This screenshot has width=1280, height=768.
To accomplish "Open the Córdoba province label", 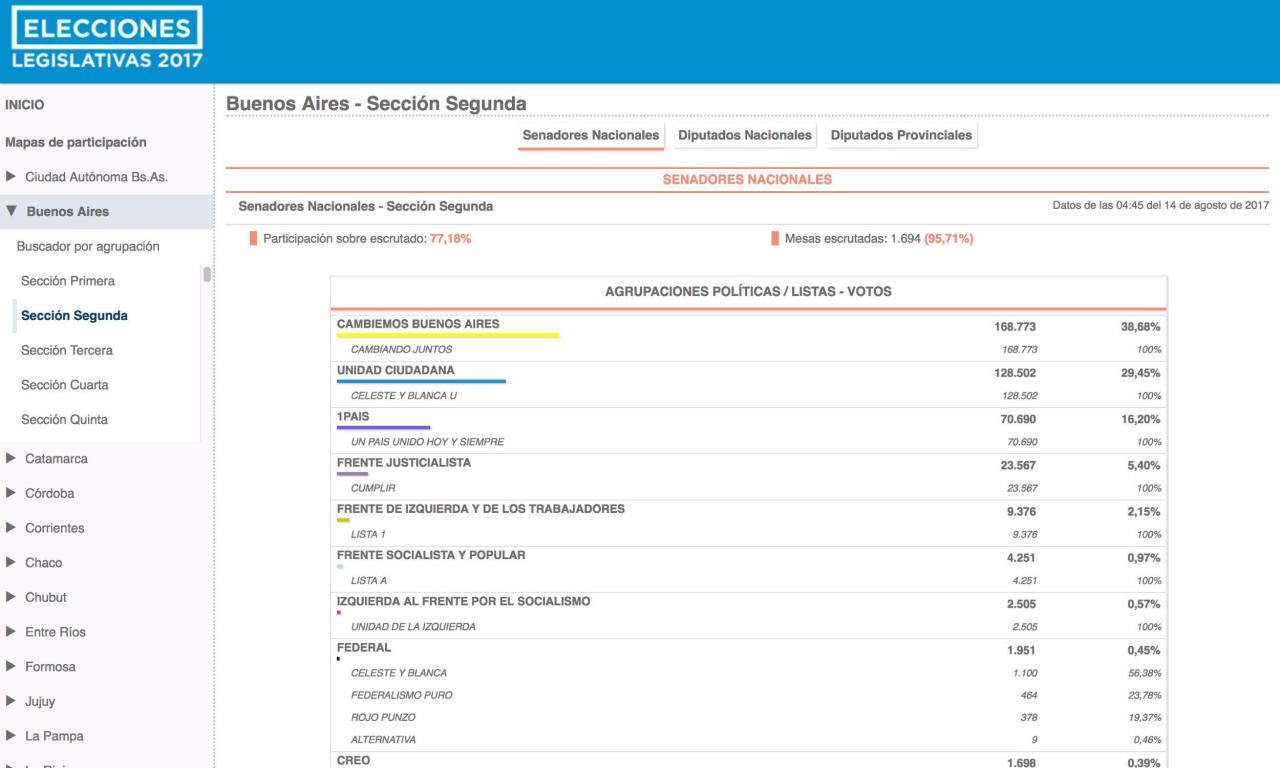I will pyautogui.click(x=50, y=494).
